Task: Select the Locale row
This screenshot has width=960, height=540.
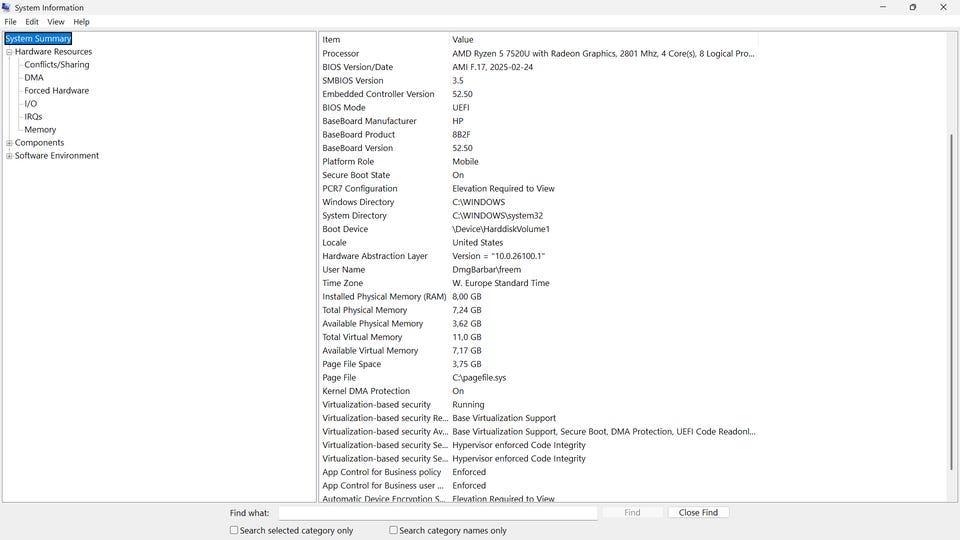Action: (538, 242)
